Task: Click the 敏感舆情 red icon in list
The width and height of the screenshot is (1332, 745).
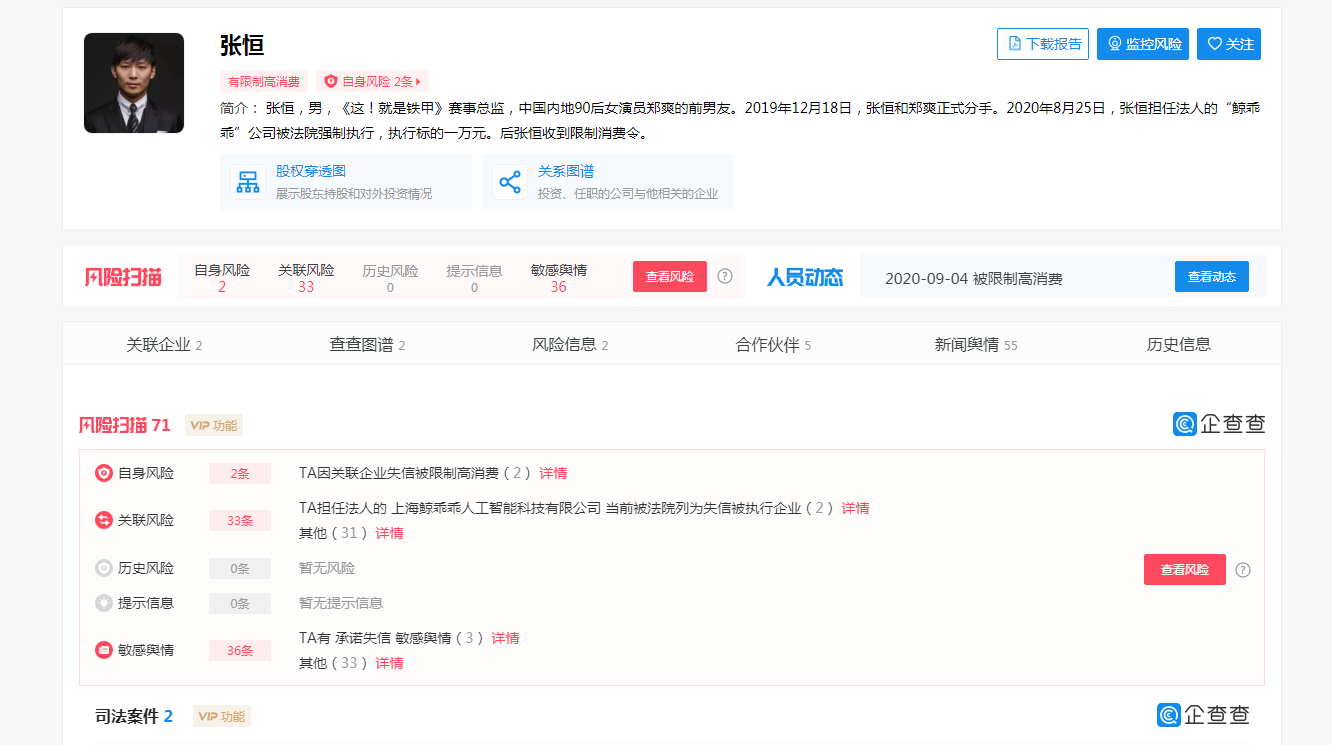Action: 103,650
